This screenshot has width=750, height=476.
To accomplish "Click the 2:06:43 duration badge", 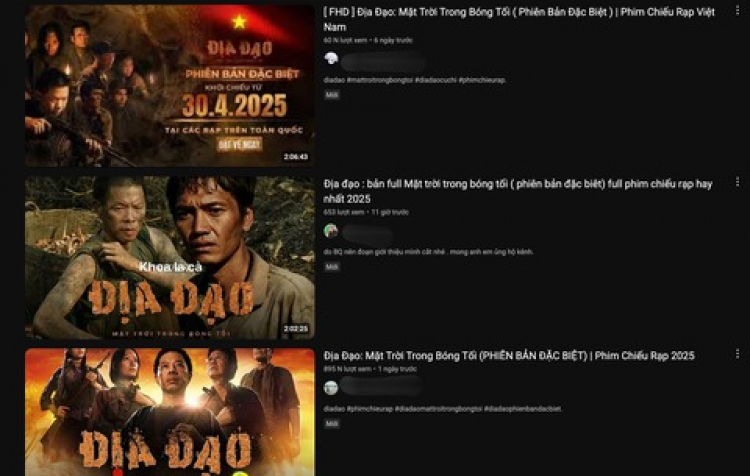I will tap(296, 157).
